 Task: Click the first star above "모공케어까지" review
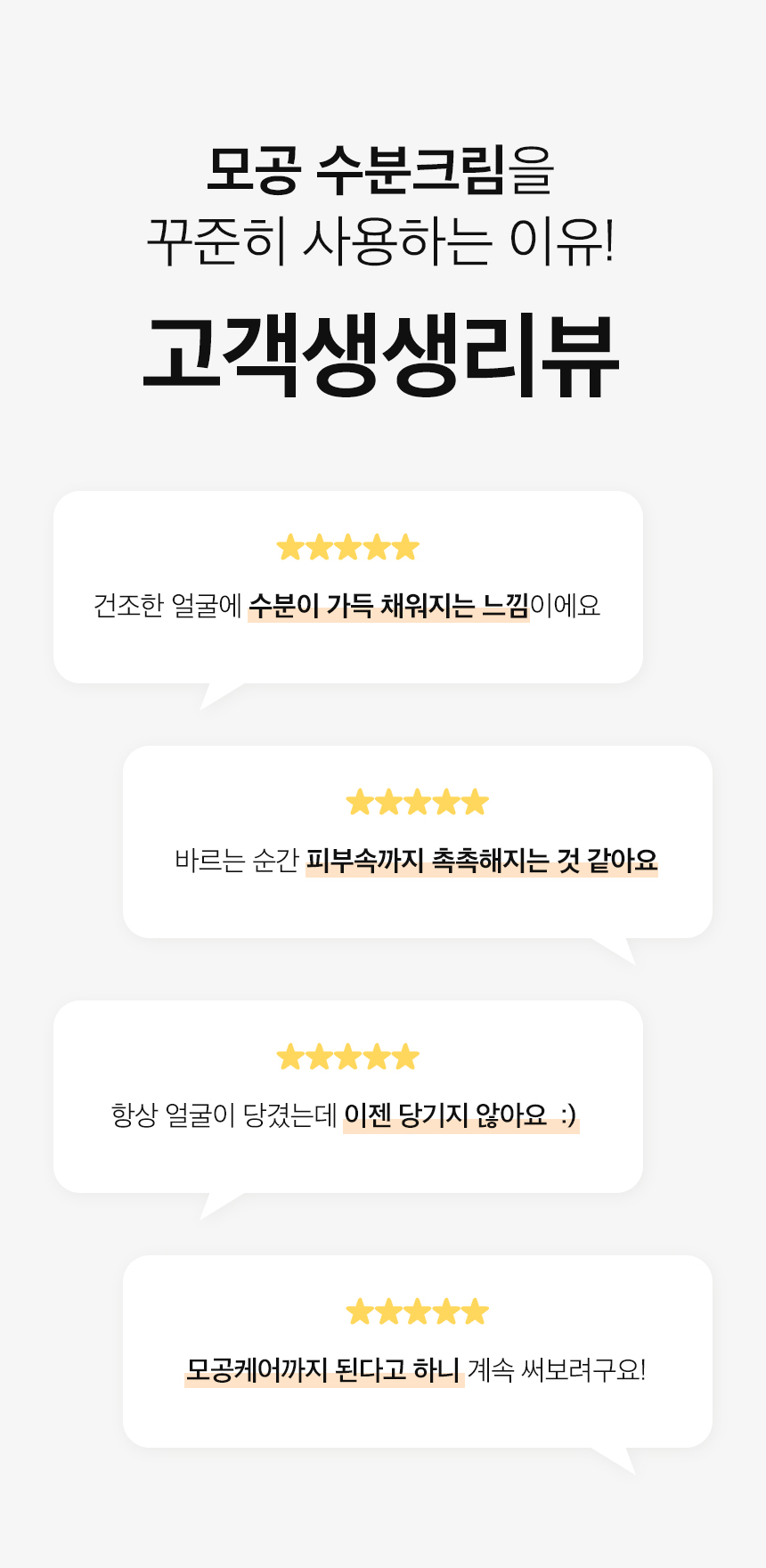point(360,1311)
